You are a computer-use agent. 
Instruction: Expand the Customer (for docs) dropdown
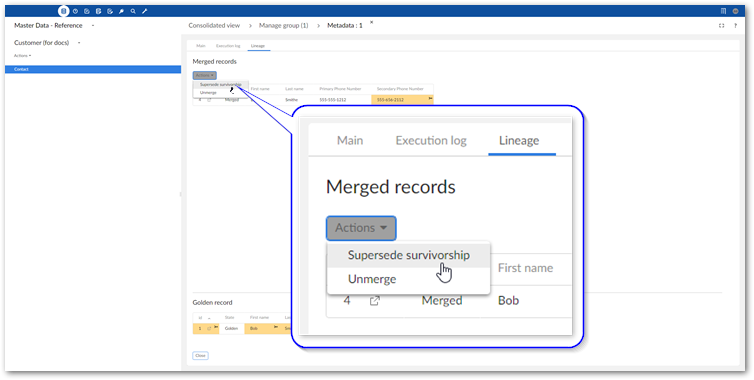(x=79, y=43)
